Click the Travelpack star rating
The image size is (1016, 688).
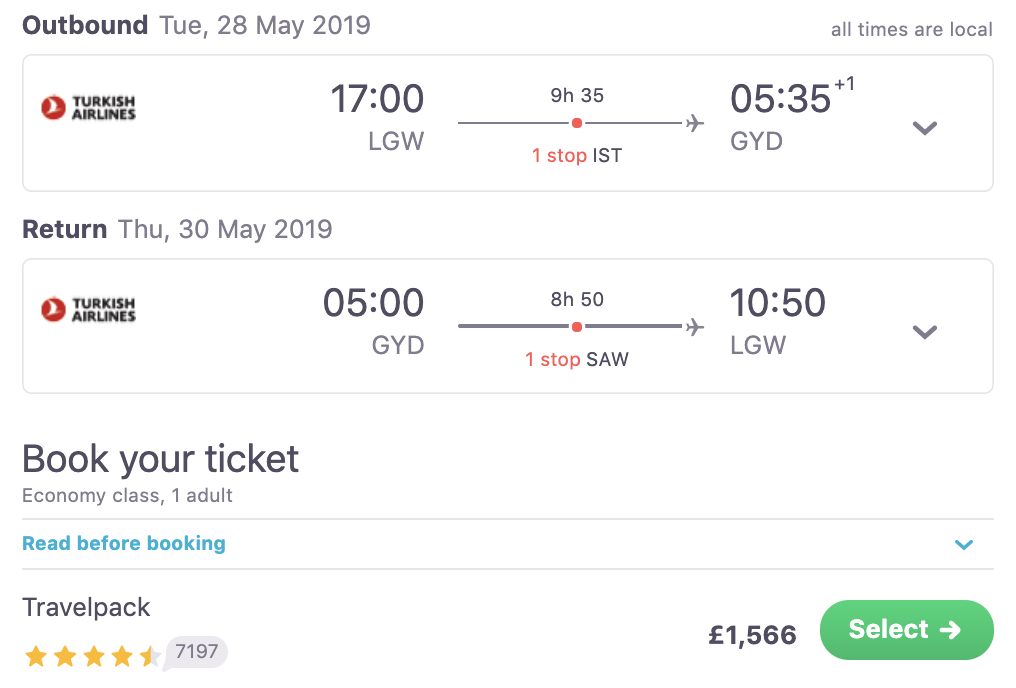point(92,656)
